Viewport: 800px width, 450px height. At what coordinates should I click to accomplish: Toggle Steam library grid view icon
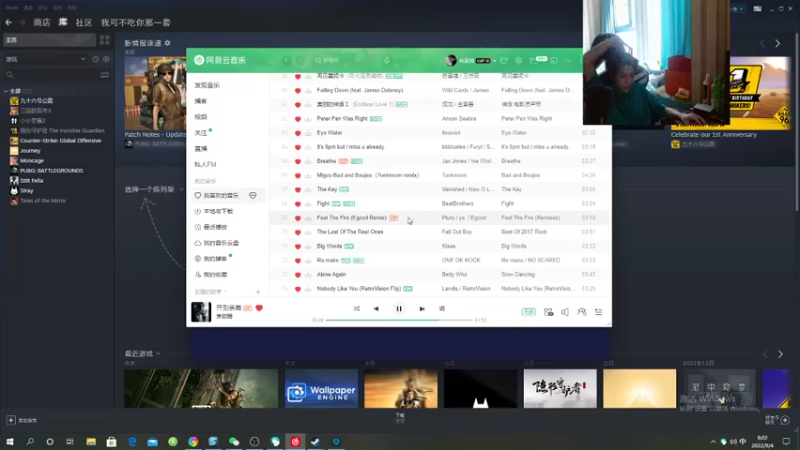[105, 40]
